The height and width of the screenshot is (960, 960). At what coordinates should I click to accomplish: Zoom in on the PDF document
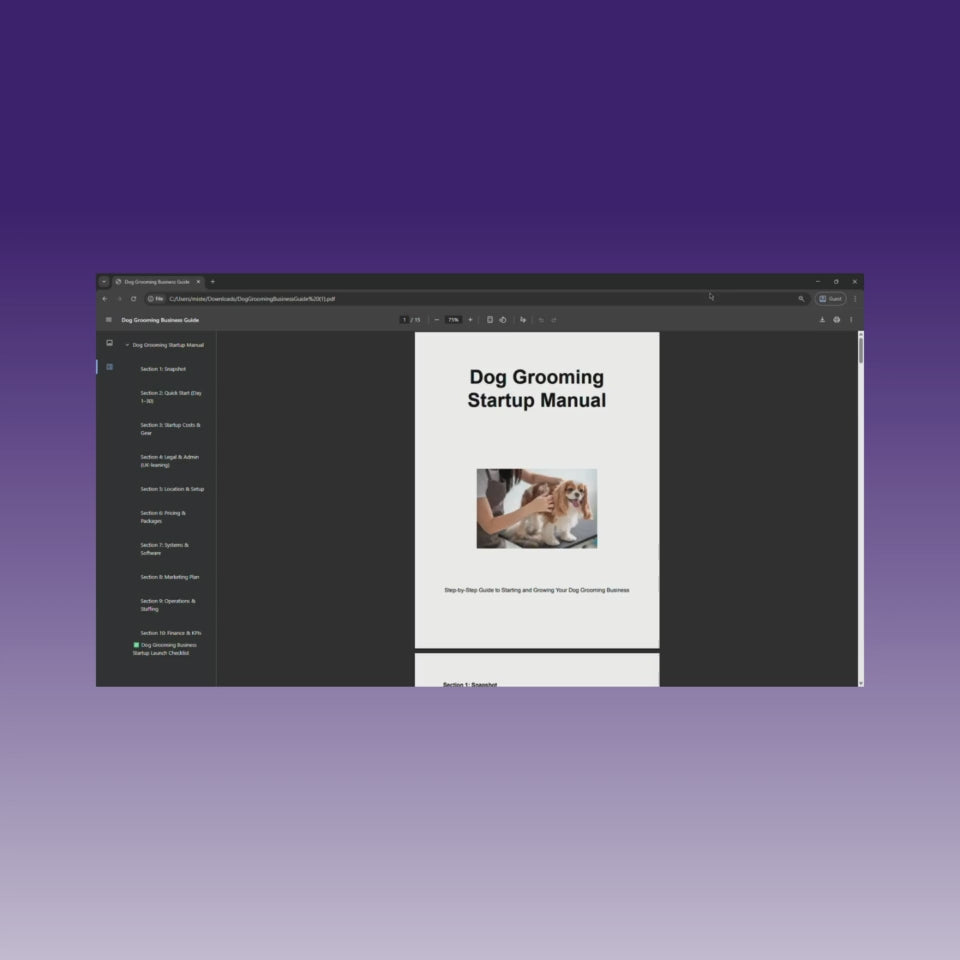coord(469,320)
